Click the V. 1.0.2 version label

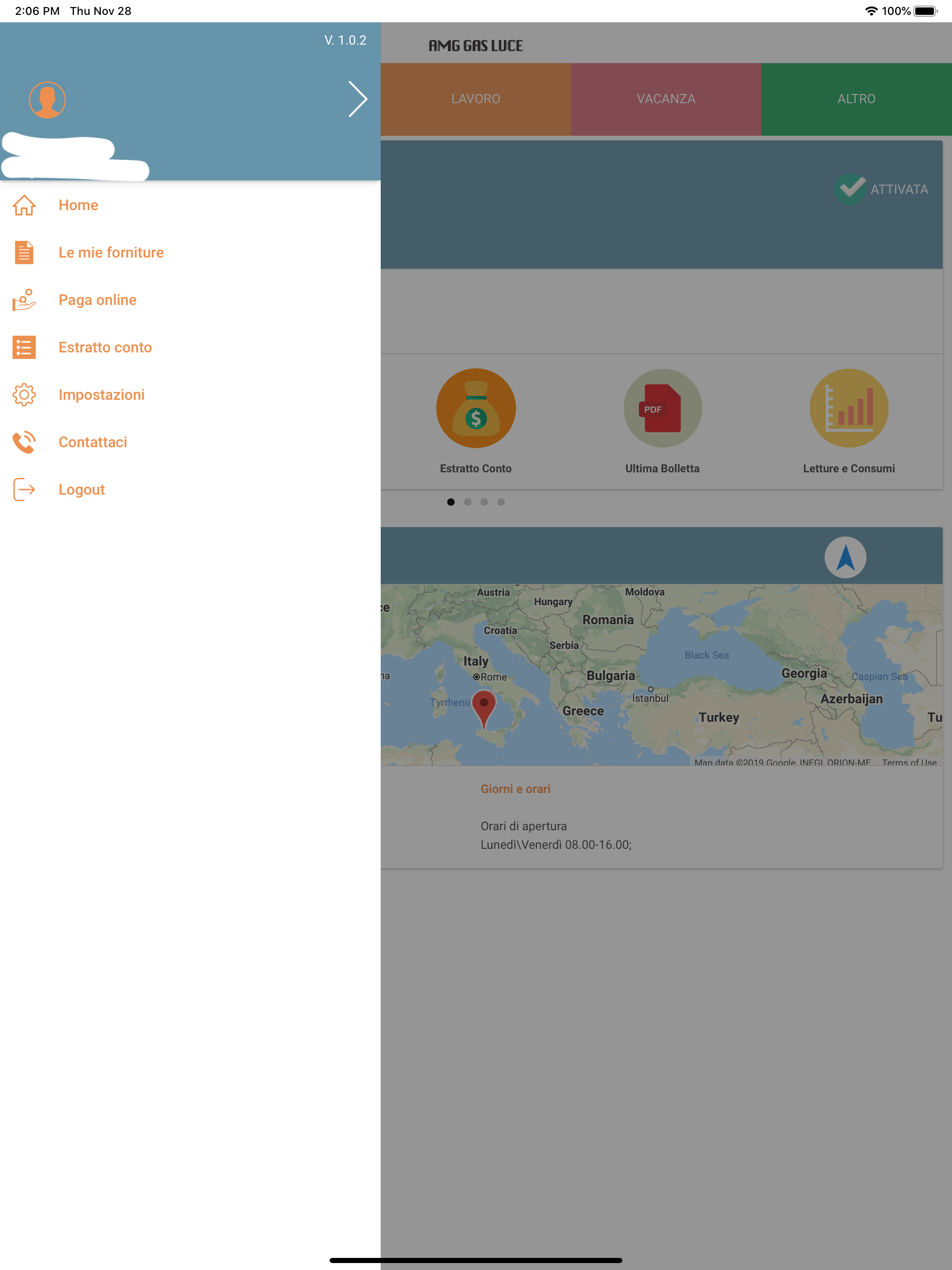click(x=345, y=40)
